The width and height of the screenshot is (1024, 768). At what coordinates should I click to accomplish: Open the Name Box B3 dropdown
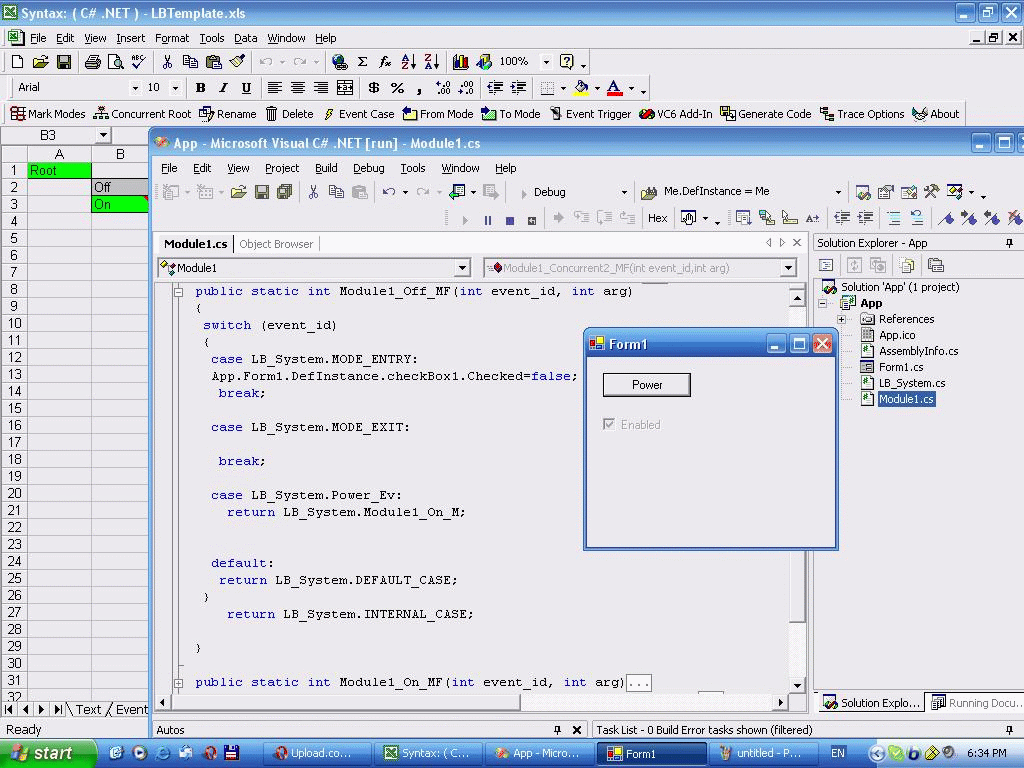click(103, 135)
